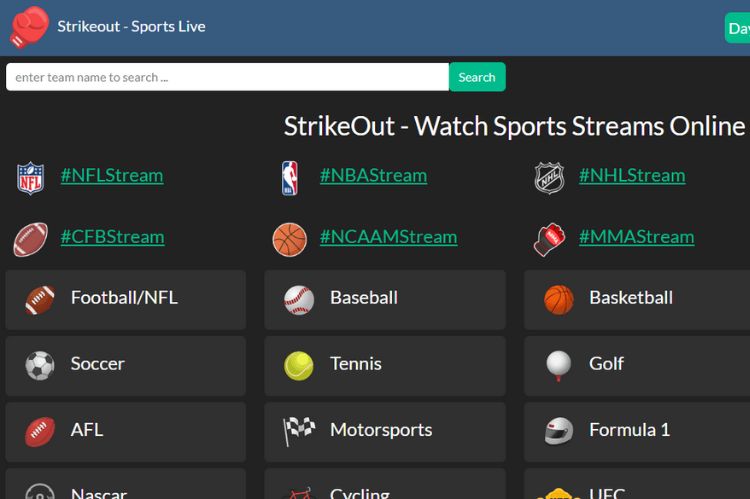
Task: Select the Baseball category
Action: pyautogui.click(x=385, y=300)
